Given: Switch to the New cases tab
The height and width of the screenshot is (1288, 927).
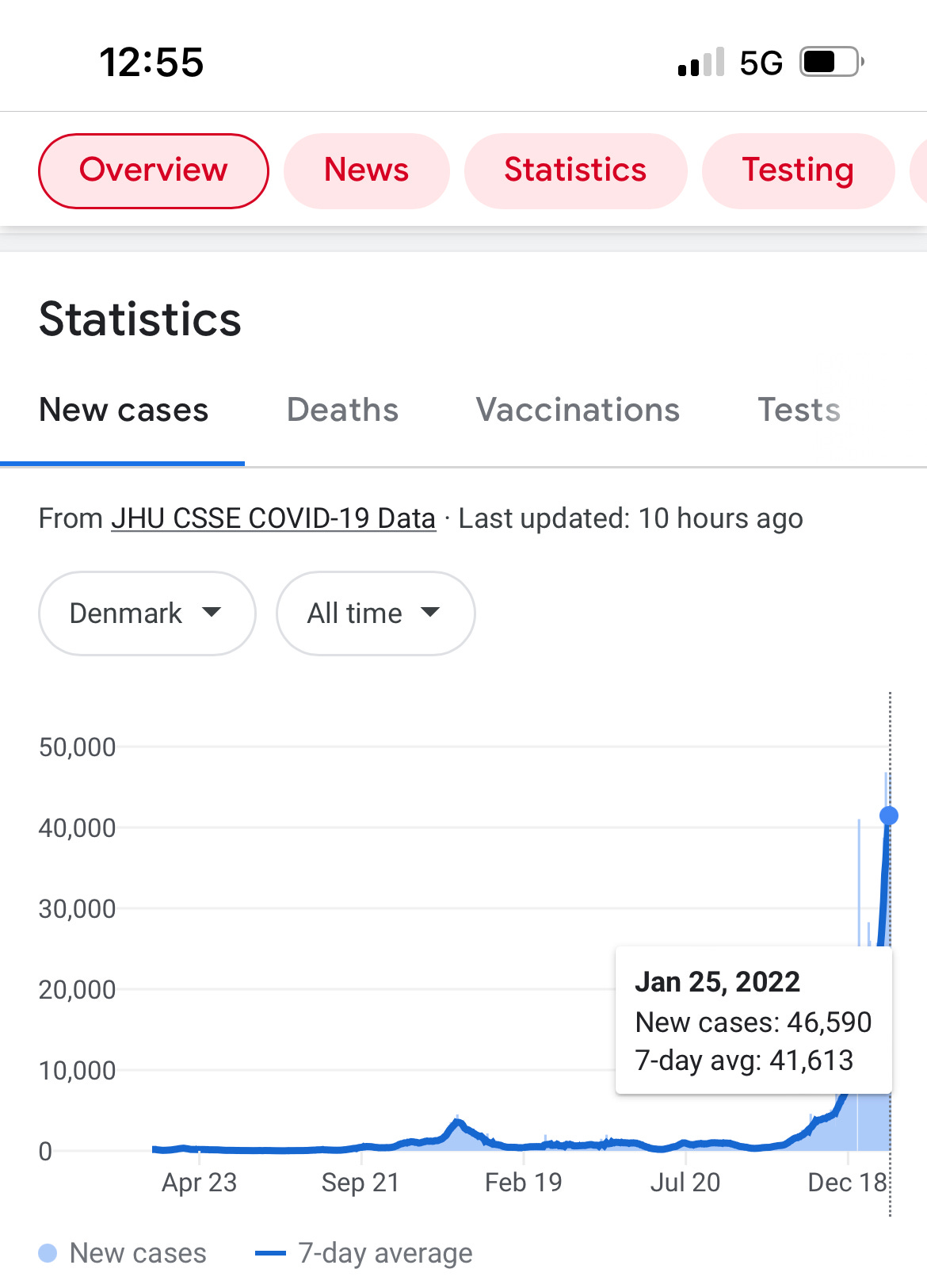Looking at the screenshot, I should [x=124, y=411].
